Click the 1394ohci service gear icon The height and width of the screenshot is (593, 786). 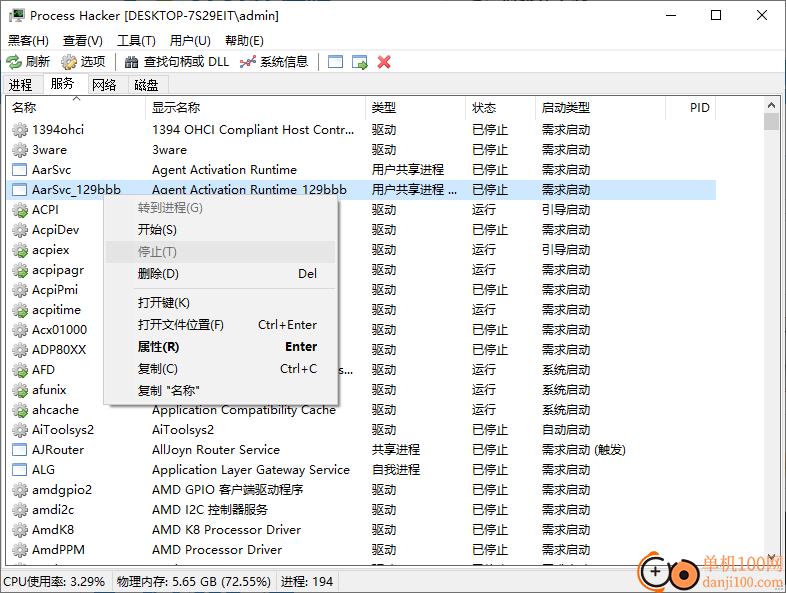20,130
